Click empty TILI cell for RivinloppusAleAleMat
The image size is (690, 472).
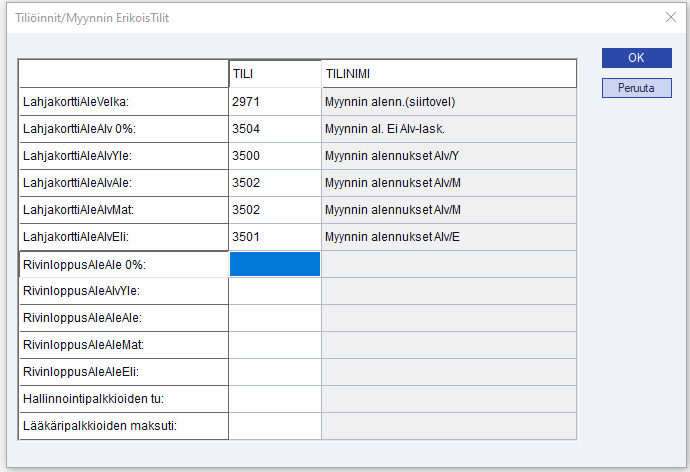tap(275, 344)
